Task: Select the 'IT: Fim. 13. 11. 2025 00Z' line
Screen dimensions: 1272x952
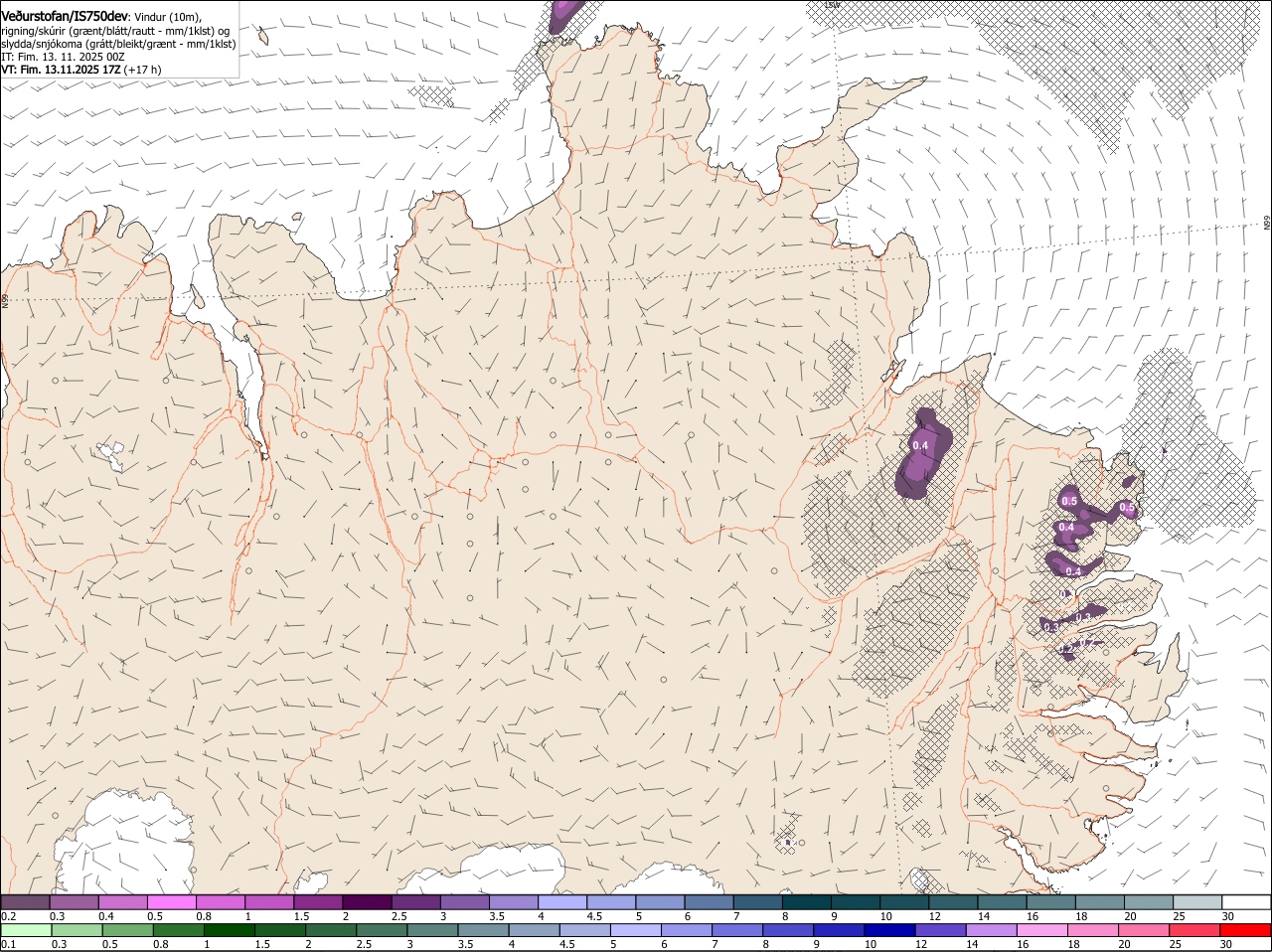Action: coord(63,57)
